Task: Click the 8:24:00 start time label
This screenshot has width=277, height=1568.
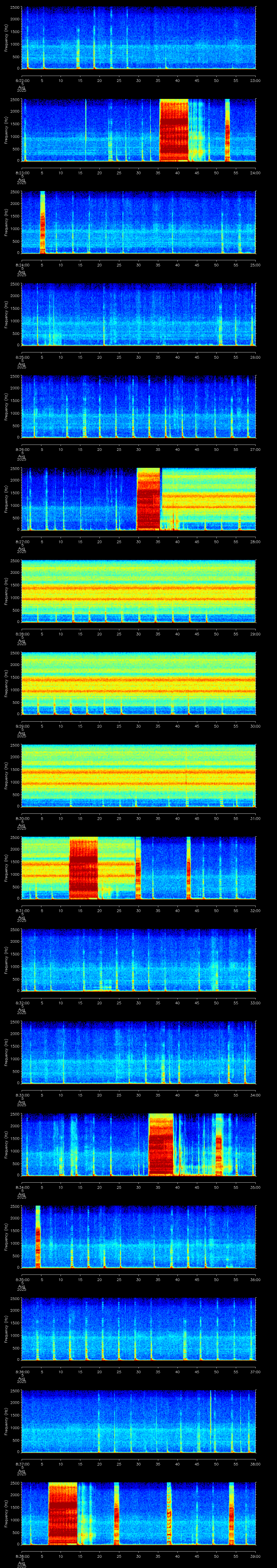Action: [x=22, y=265]
